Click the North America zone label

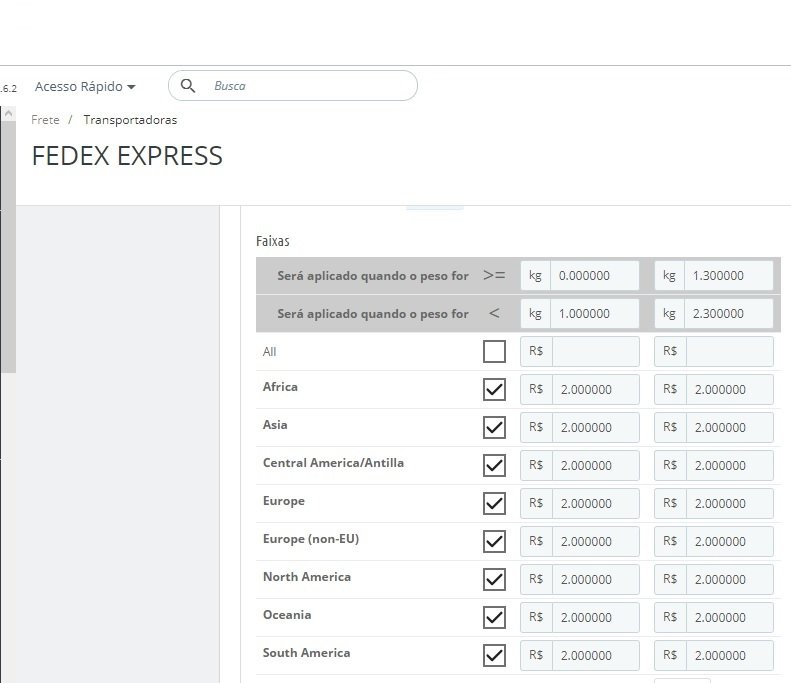307,577
